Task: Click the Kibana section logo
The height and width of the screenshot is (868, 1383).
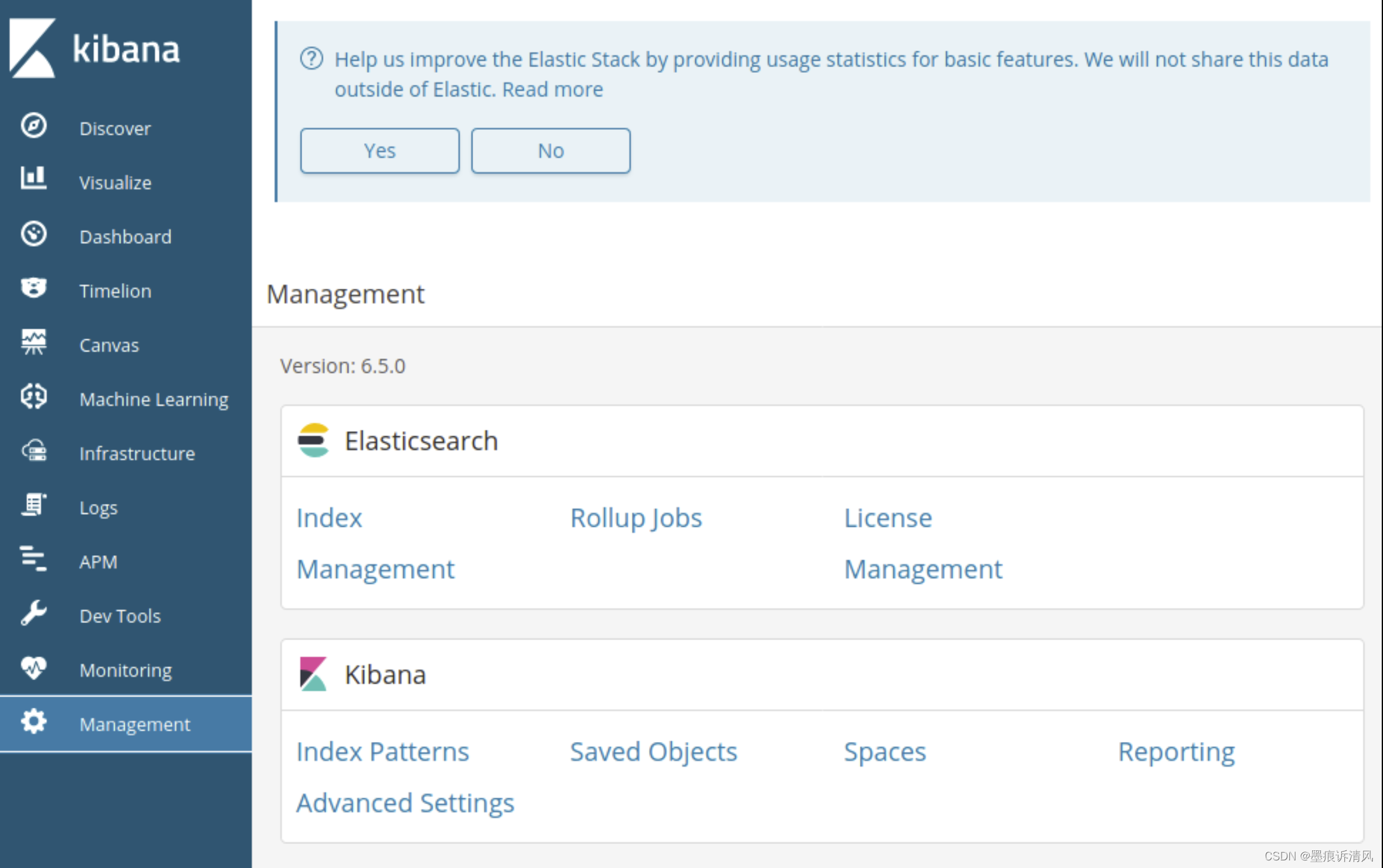Action: 313,674
